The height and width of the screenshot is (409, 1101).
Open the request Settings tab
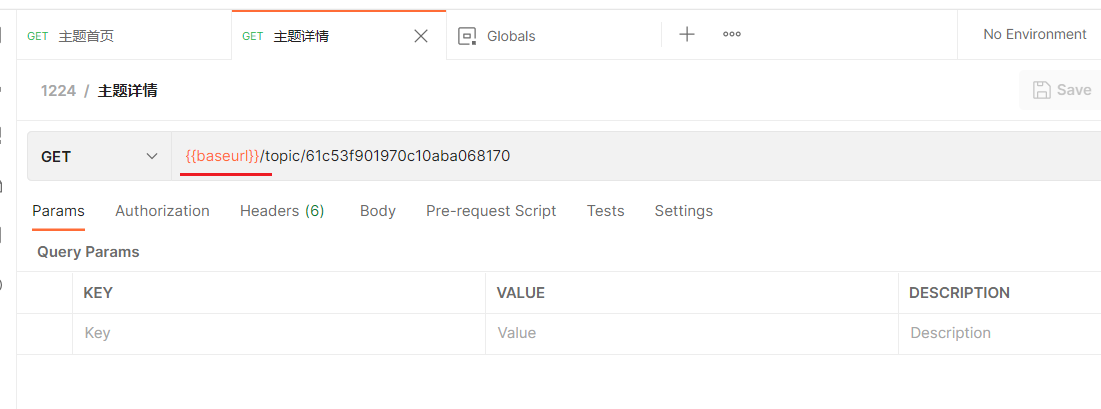(x=683, y=211)
